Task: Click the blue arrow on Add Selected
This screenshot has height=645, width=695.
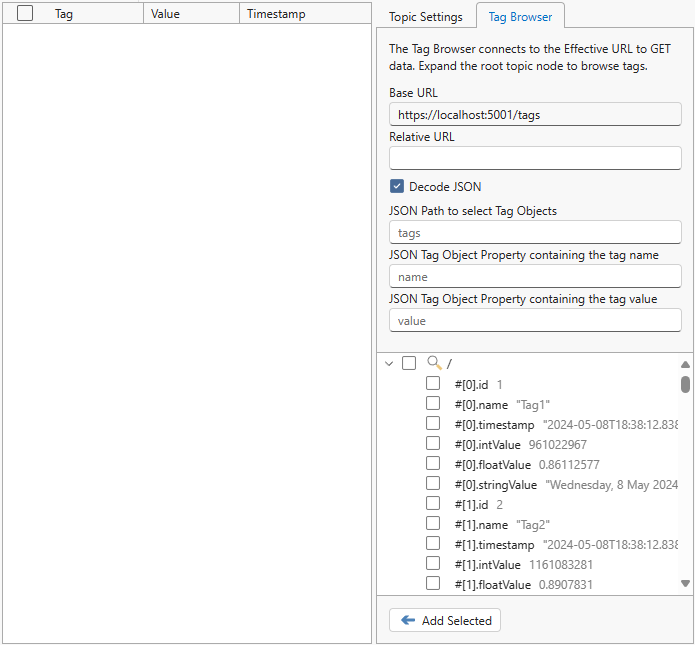Action: point(408,620)
